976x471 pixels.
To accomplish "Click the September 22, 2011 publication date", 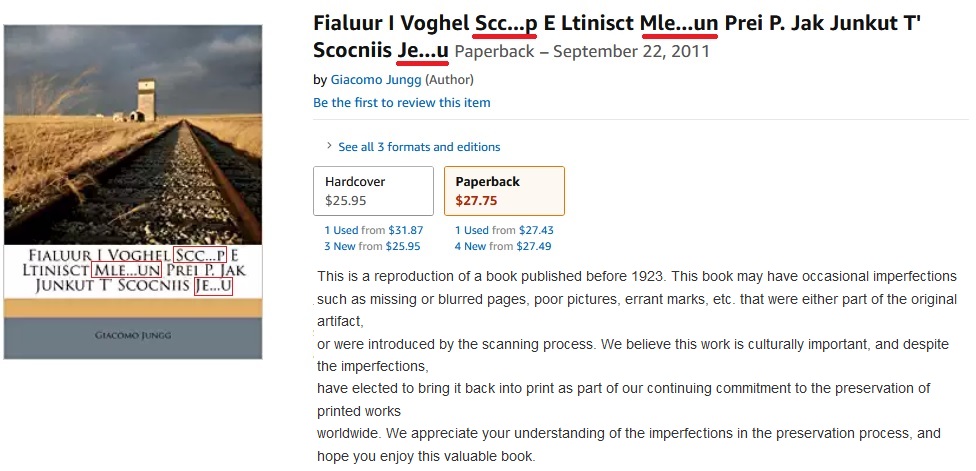I will [631, 51].
